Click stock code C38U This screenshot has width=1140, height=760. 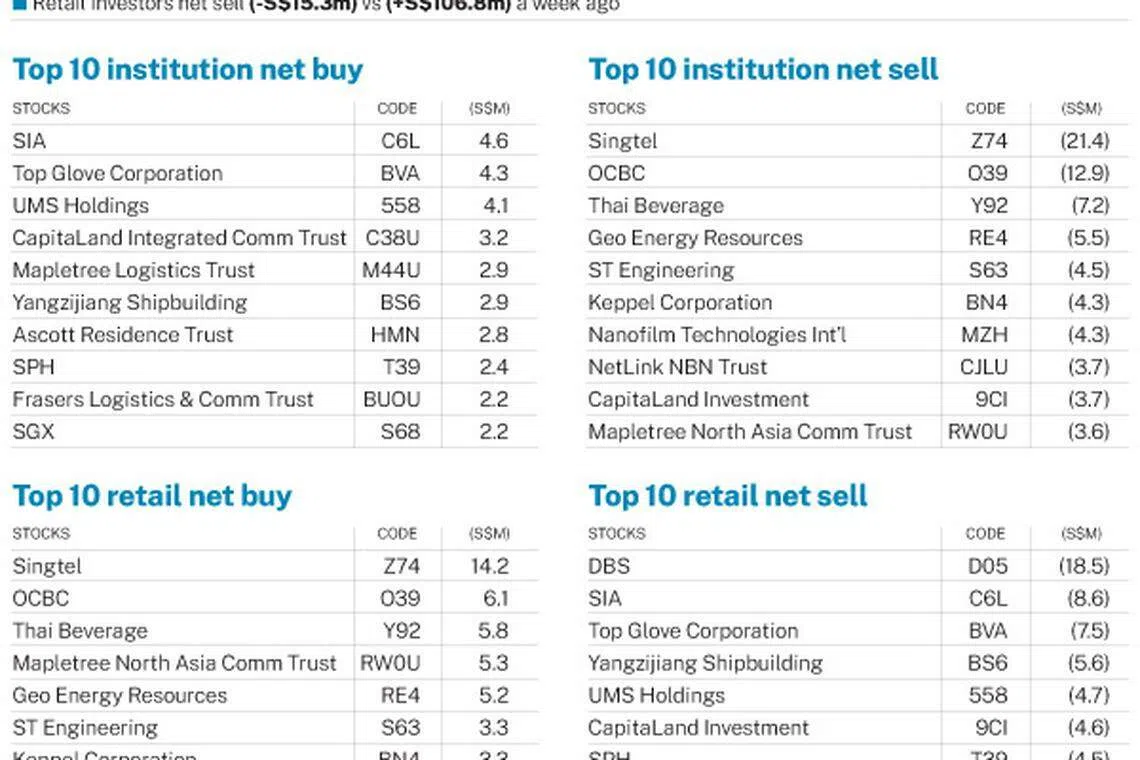click(x=393, y=238)
